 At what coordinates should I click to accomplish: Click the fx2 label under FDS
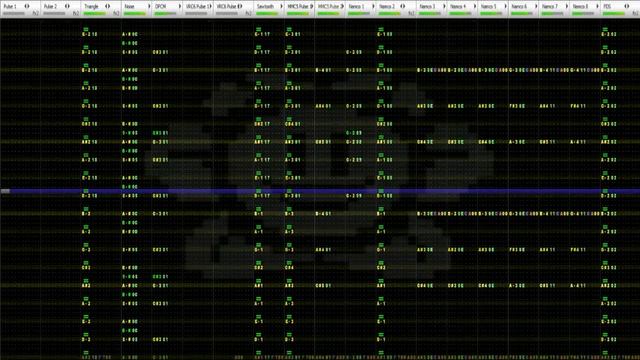click(x=636, y=13)
